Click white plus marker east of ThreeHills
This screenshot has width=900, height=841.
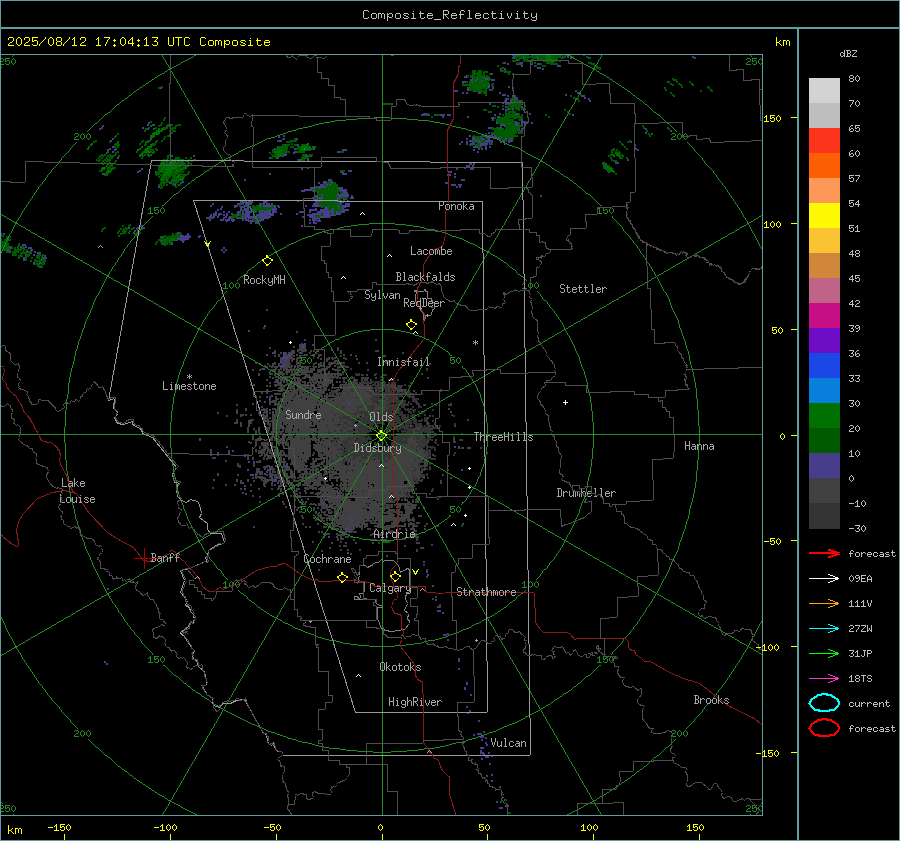(x=565, y=402)
